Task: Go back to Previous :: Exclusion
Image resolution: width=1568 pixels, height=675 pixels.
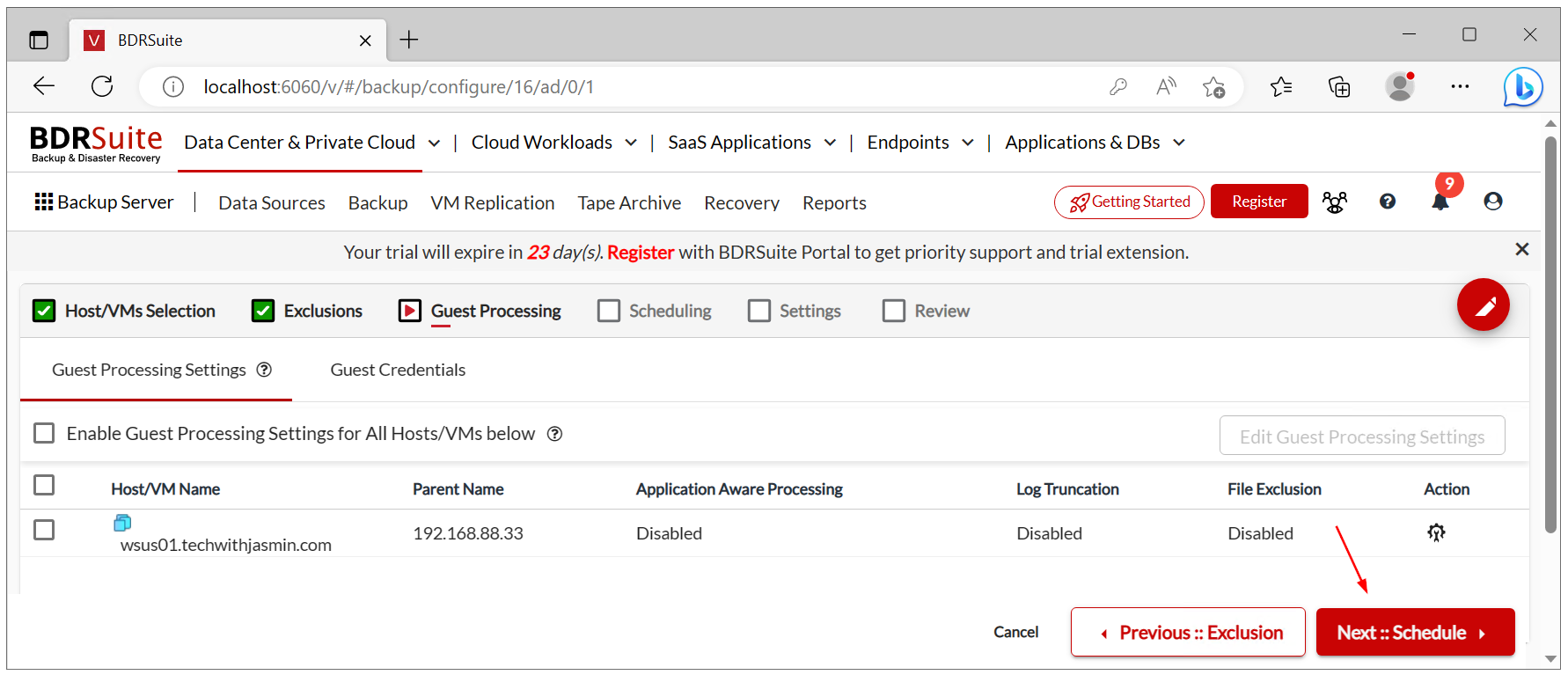Action: coord(1188,632)
